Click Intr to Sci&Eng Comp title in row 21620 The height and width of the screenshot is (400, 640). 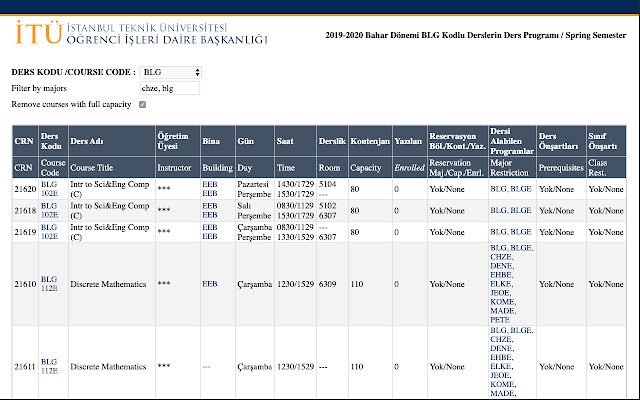(x=110, y=189)
